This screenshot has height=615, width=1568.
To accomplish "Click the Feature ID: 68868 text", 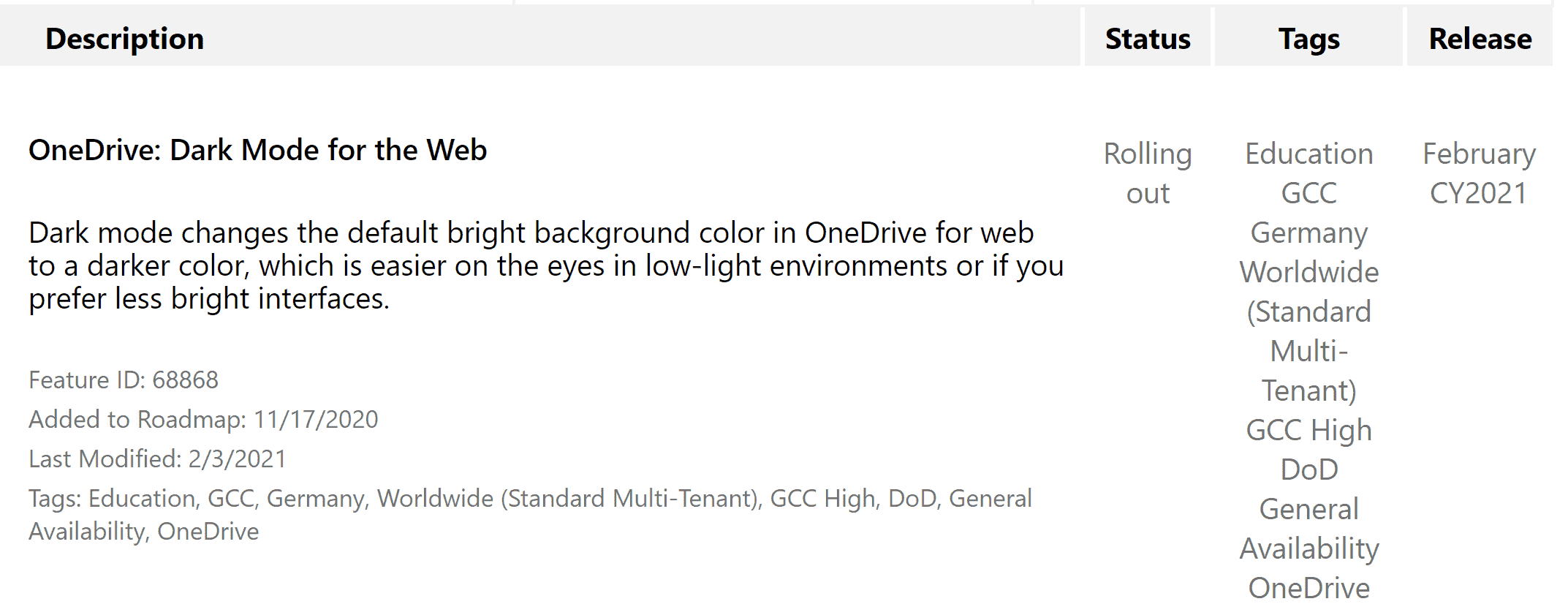I will [x=124, y=380].
